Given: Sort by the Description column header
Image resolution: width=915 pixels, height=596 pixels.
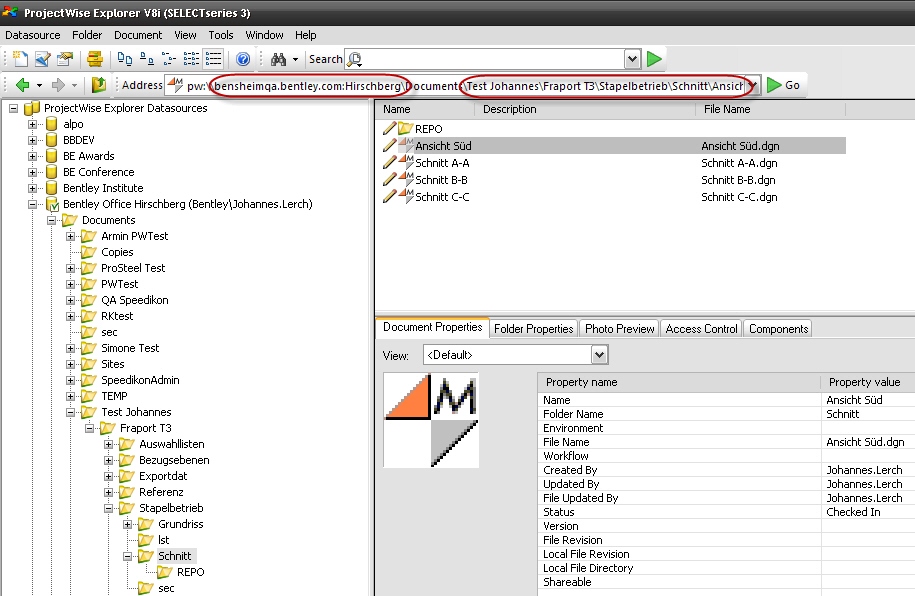Looking at the screenshot, I should [585, 109].
